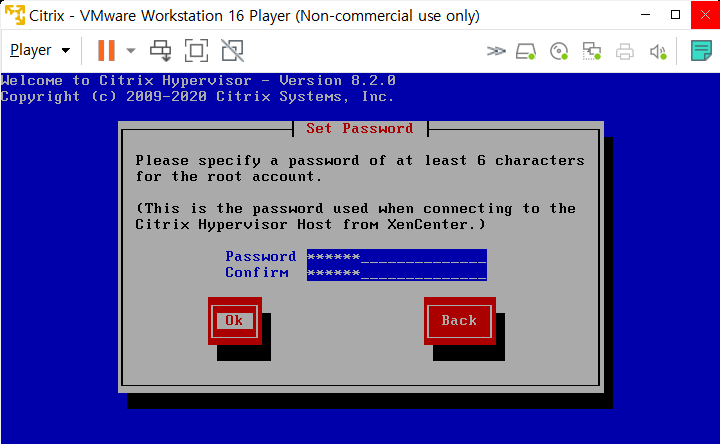This screenshot has height=444, width=720.
Task: Click the 'Password' field label
Action: click(x=260, y=257)
